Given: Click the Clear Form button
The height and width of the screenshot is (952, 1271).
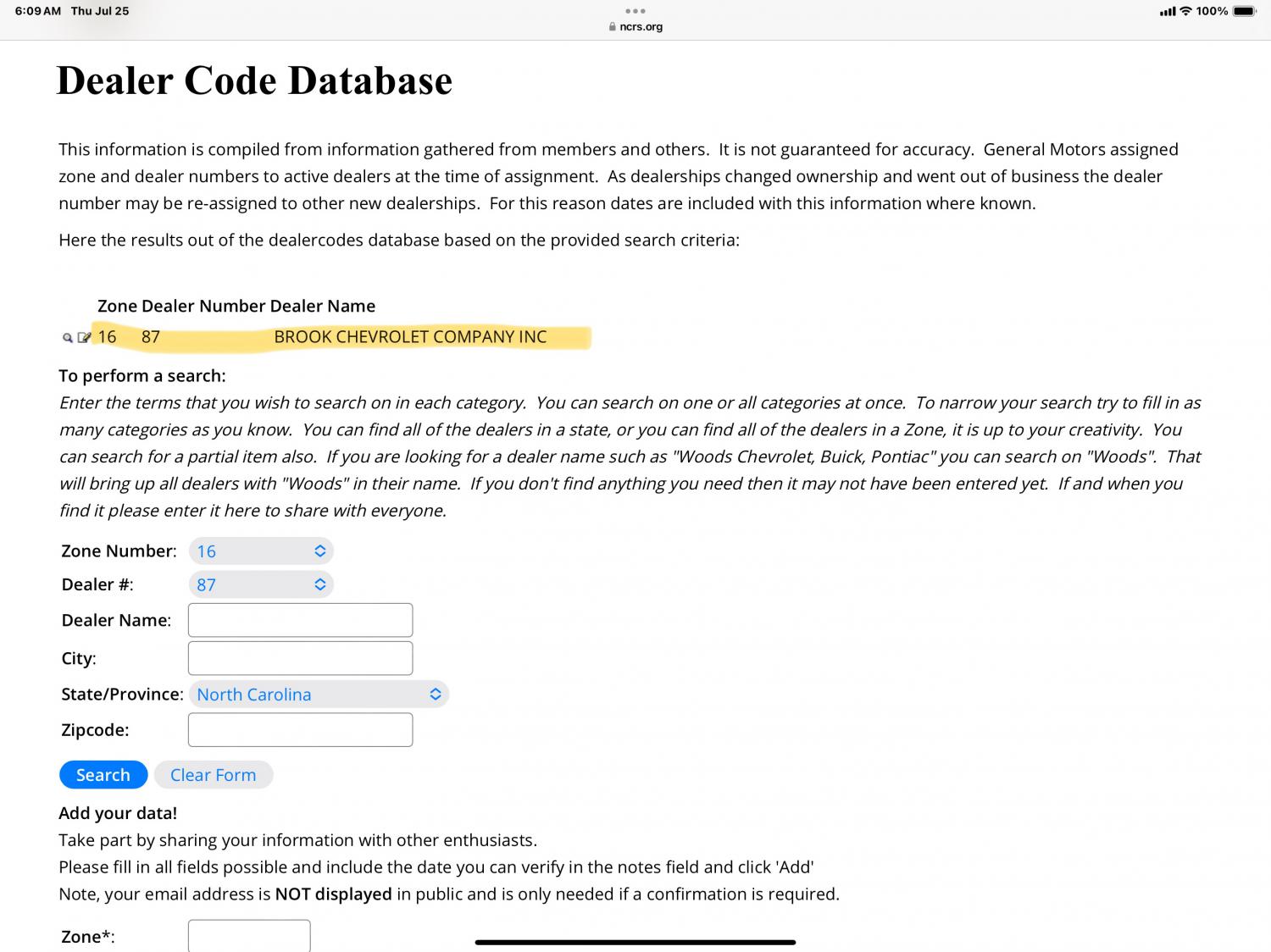Looking at the screenshot, I should [214, 775].
